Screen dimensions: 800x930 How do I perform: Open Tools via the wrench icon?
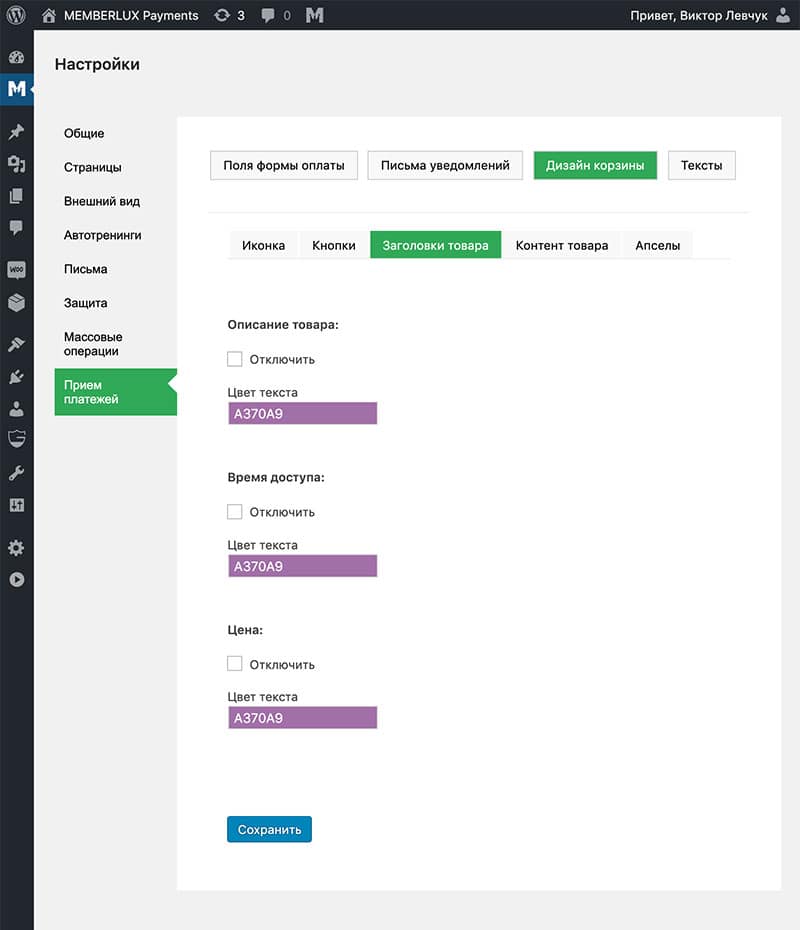pyautogui.click(x=16, y=473)
